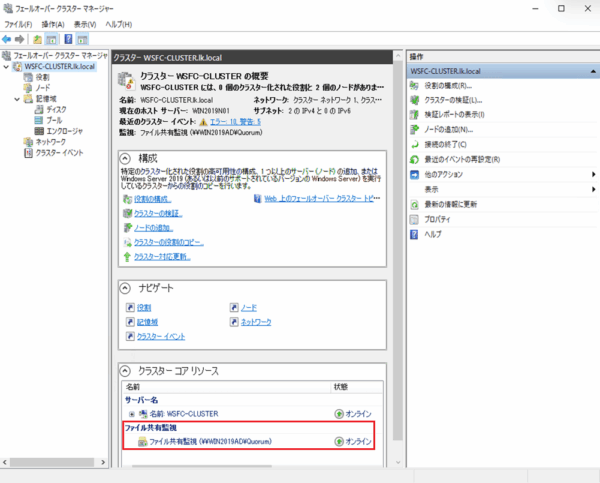Select the プール tree item
The width and height of the screenshot is (600, 483).
coord(54,120)
